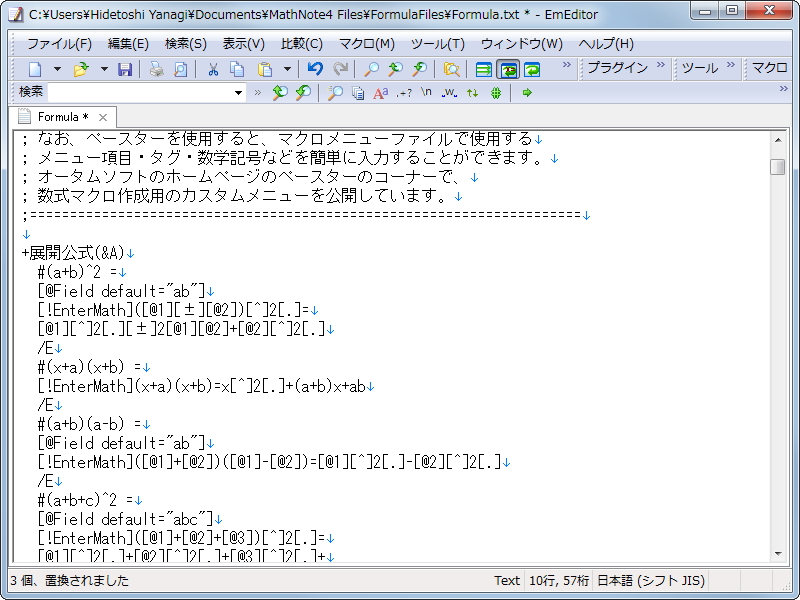Toggle Wrap by Window mode icon
The height and width of the screenshot is (600, 800).
tap(508, 69)
